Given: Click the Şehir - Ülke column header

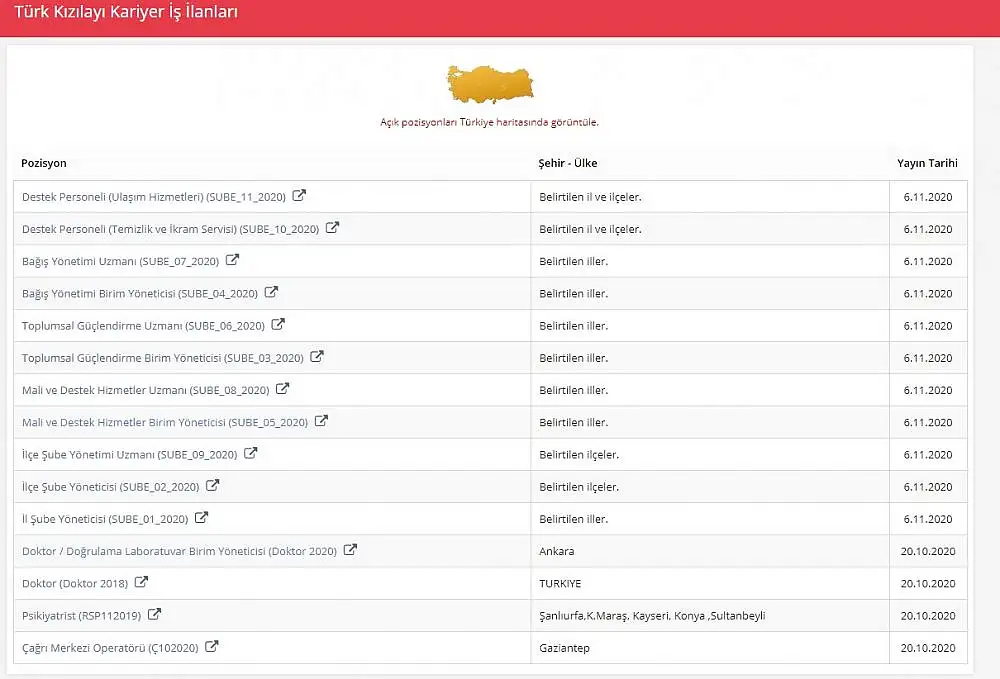Looking at the screenshot, I should pyautogui.click(x=568, y=163).
